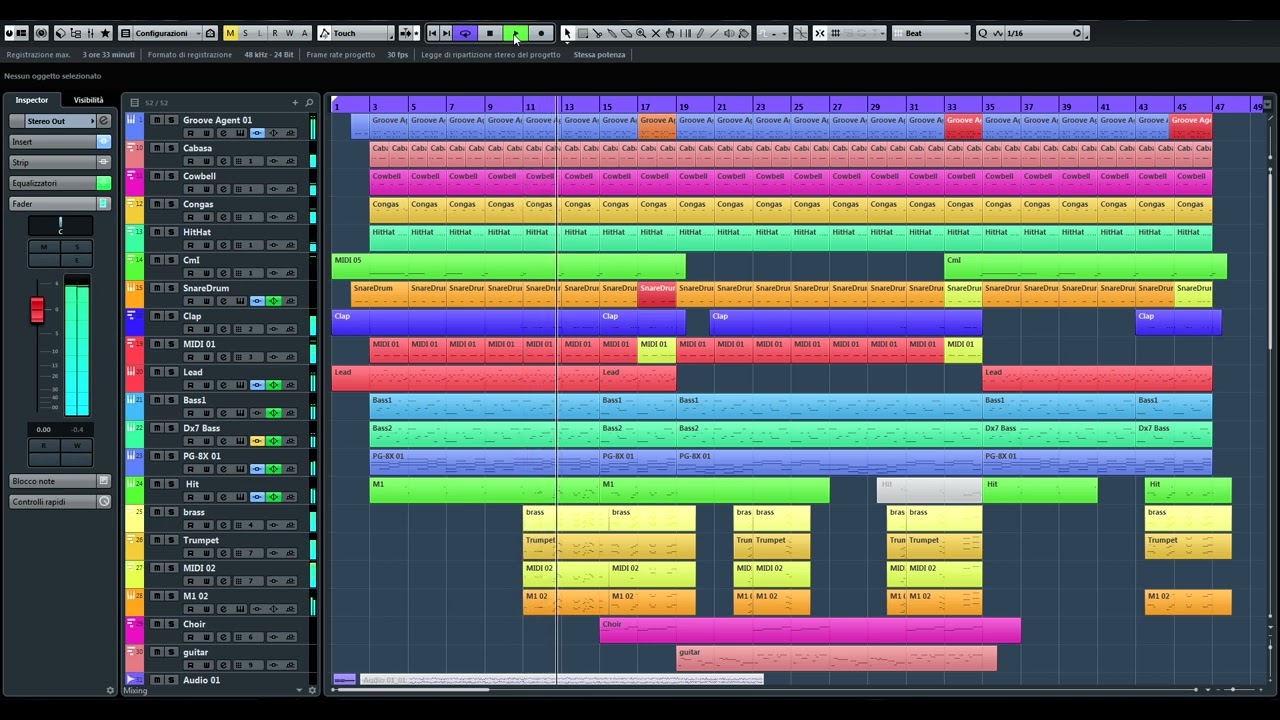Select the Play speaker tool
This screenshot has width=1280, height=720.
point(729,33)
